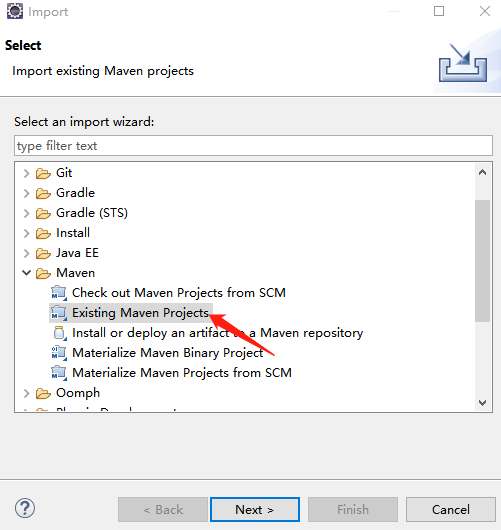Click the vertical scrollbar thumb
This screenshot has width=501, height=530.
(x=482, y=261)
